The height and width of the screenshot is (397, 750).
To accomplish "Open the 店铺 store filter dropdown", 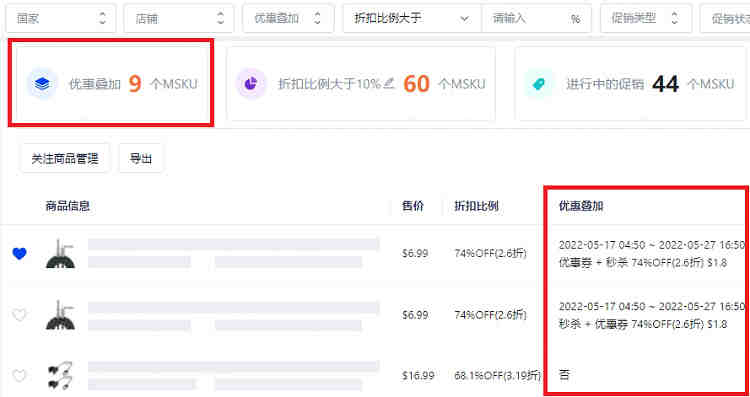I will coord(179,19).
